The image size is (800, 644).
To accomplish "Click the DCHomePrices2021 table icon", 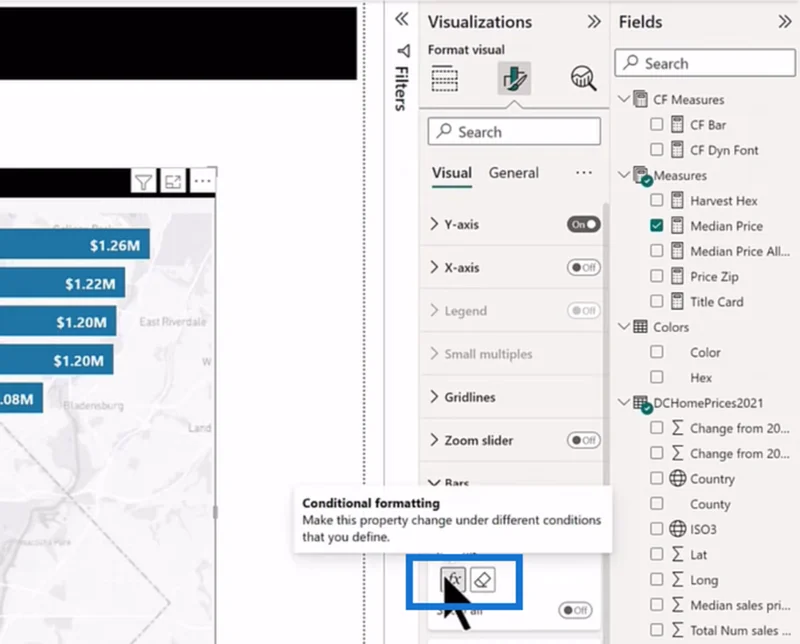I will tap(641, 404).
